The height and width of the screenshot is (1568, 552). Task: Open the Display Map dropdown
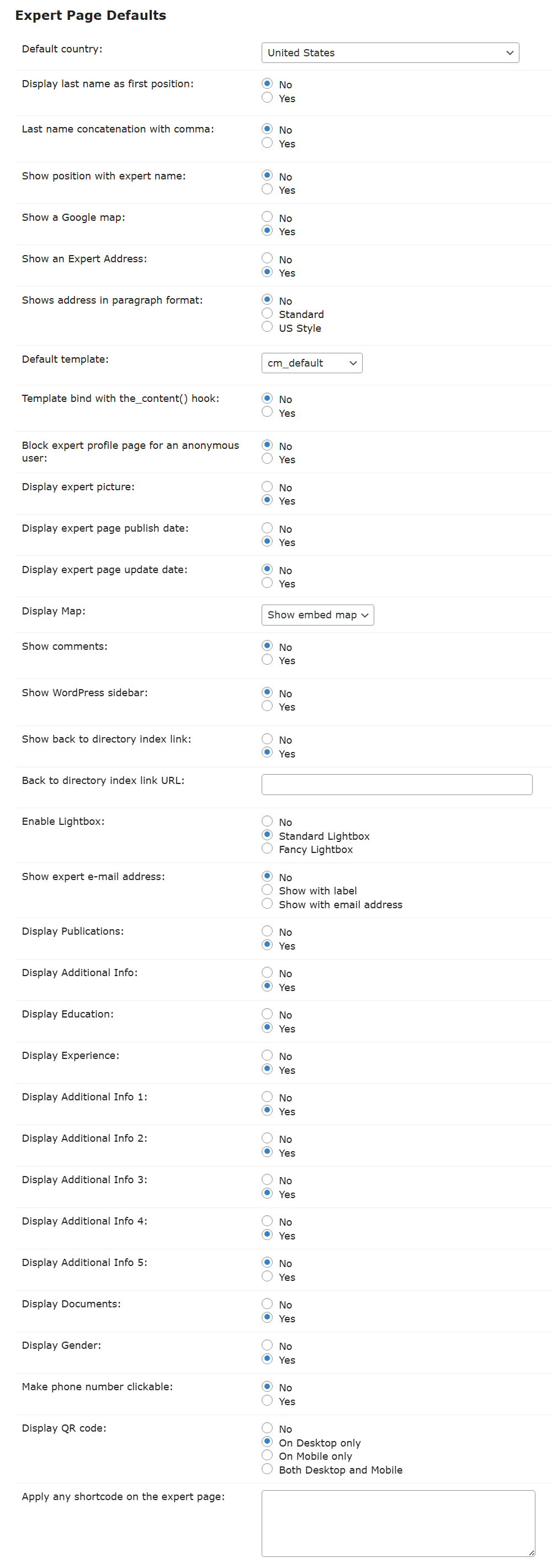click(x=317, y=615)
